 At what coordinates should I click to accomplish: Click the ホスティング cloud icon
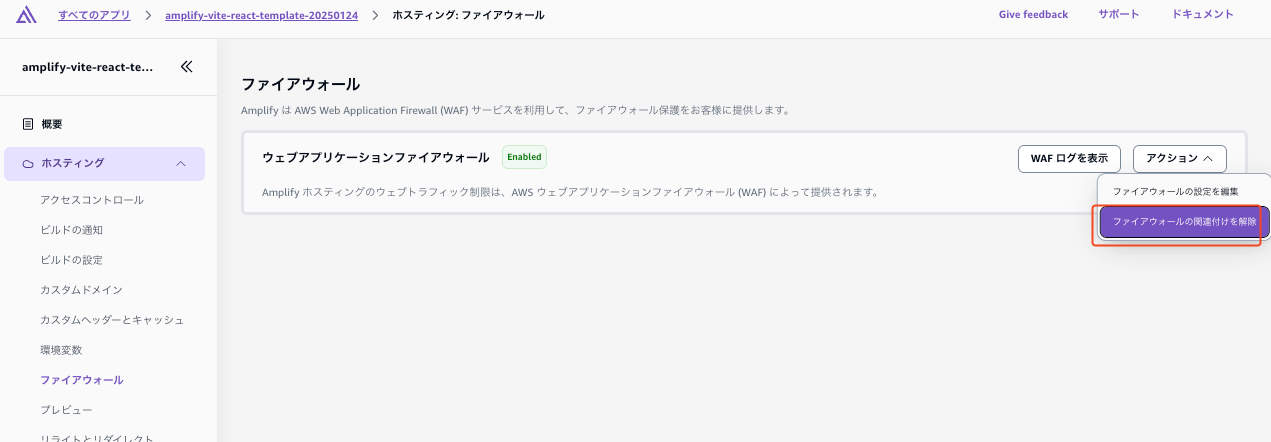point(28,163)
